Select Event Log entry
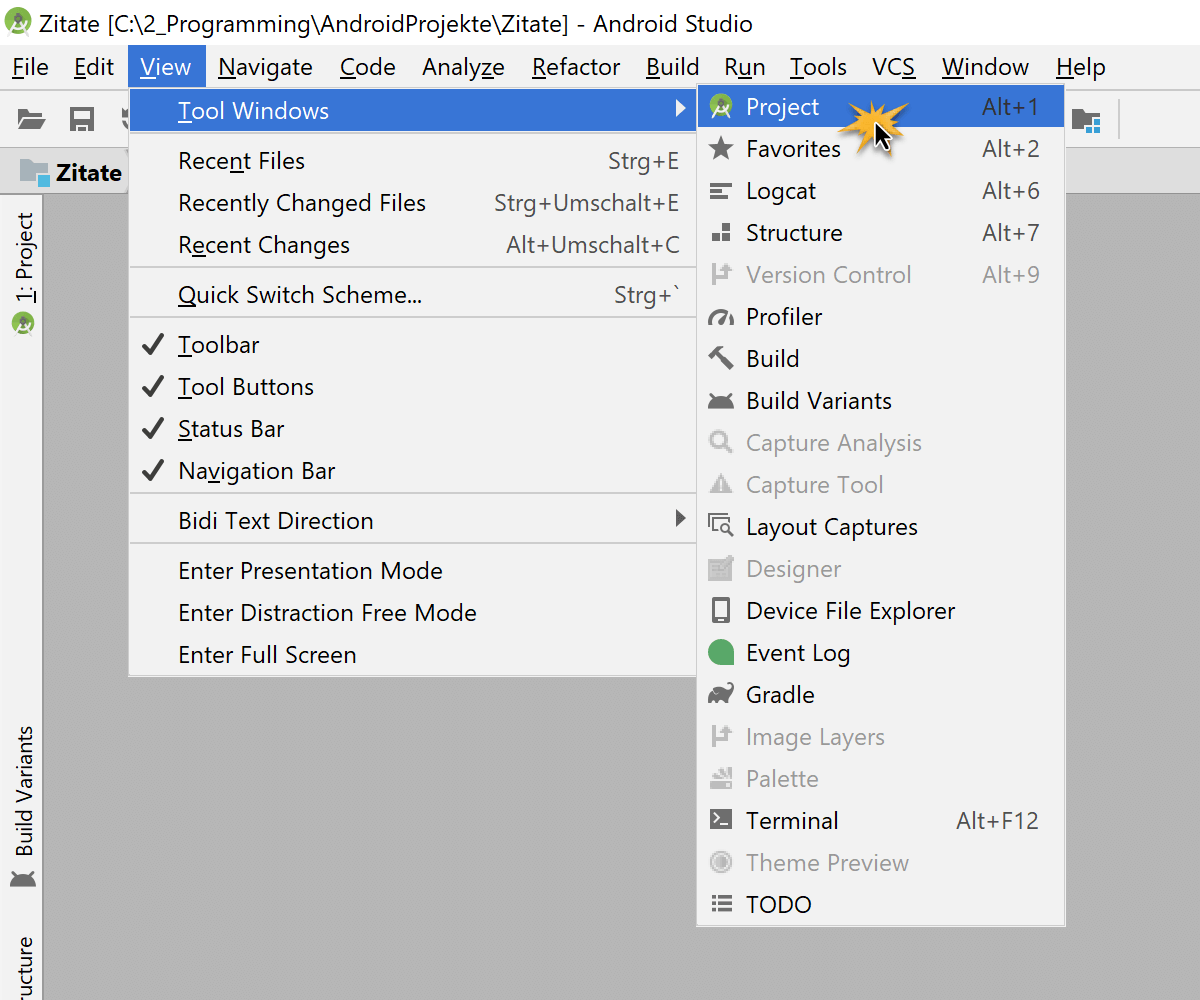This screenshot has width=1200, height=1000. click(881, 653)
